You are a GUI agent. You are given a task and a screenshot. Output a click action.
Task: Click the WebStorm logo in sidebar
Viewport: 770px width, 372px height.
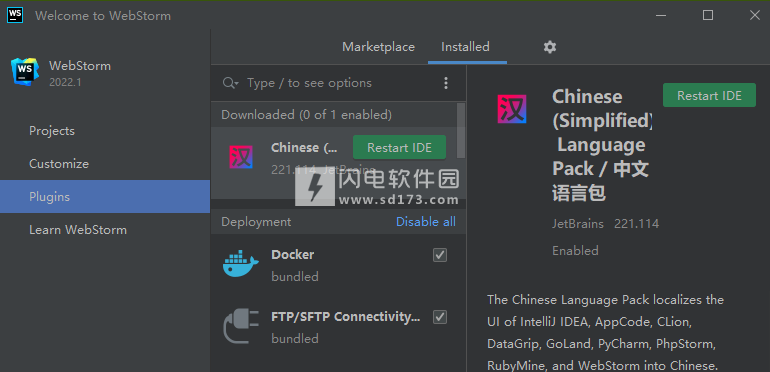25,72
